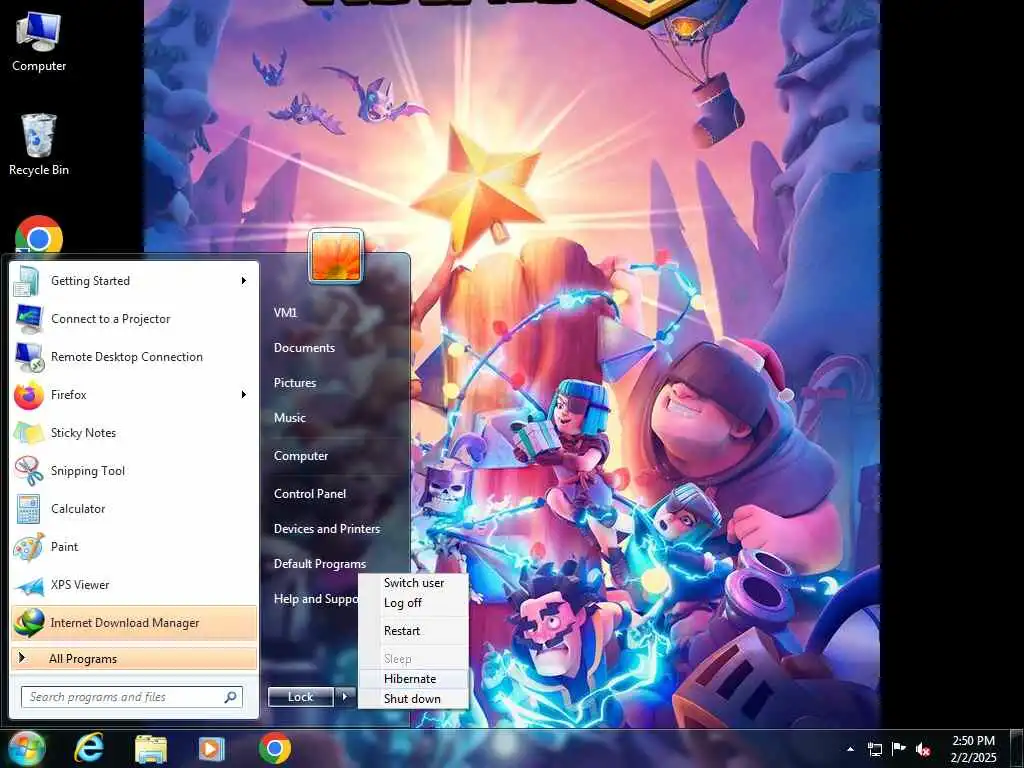Click the Windows Start orb

27,748
